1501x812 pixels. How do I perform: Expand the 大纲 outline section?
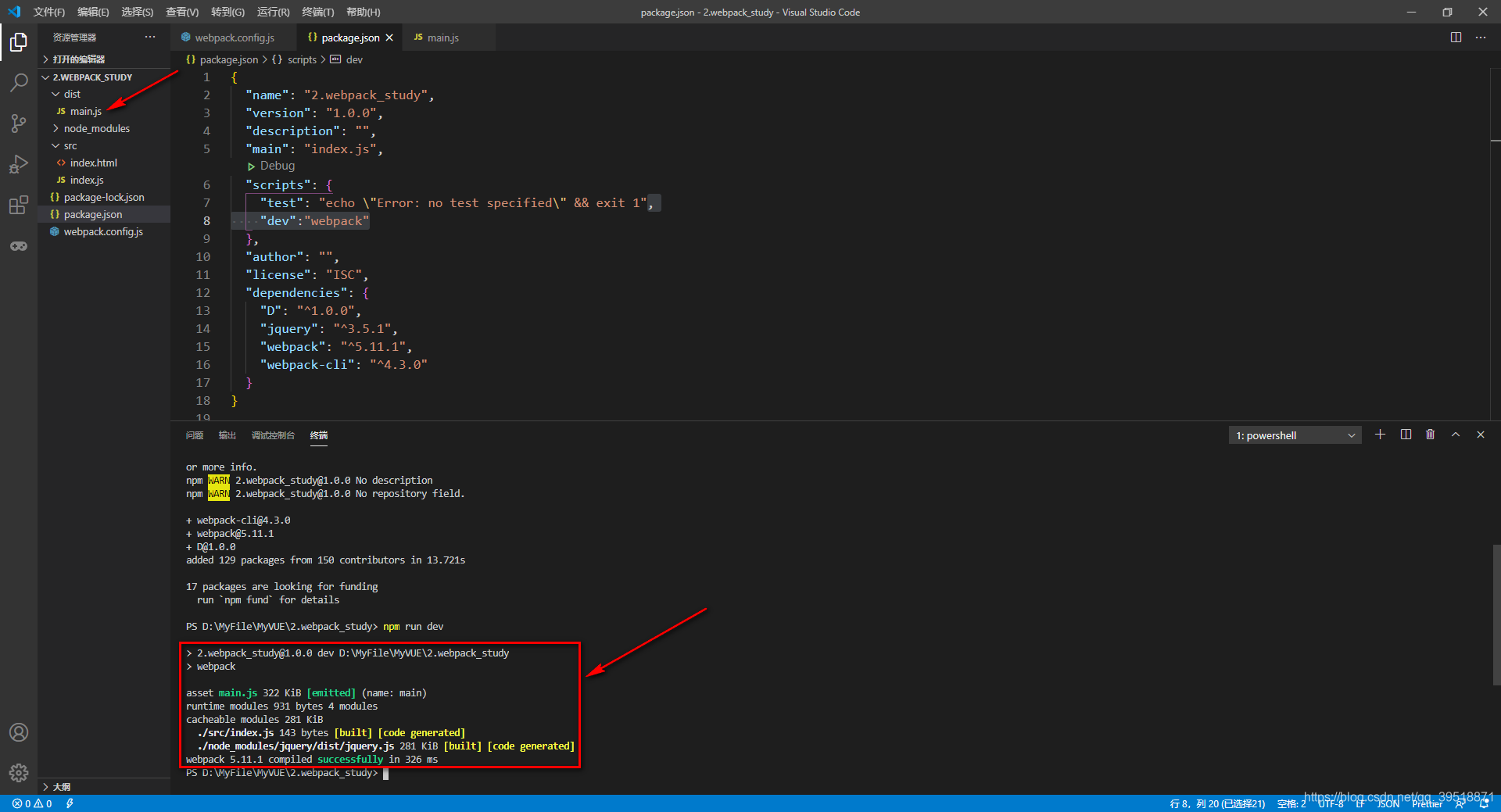tap(104, 787)
